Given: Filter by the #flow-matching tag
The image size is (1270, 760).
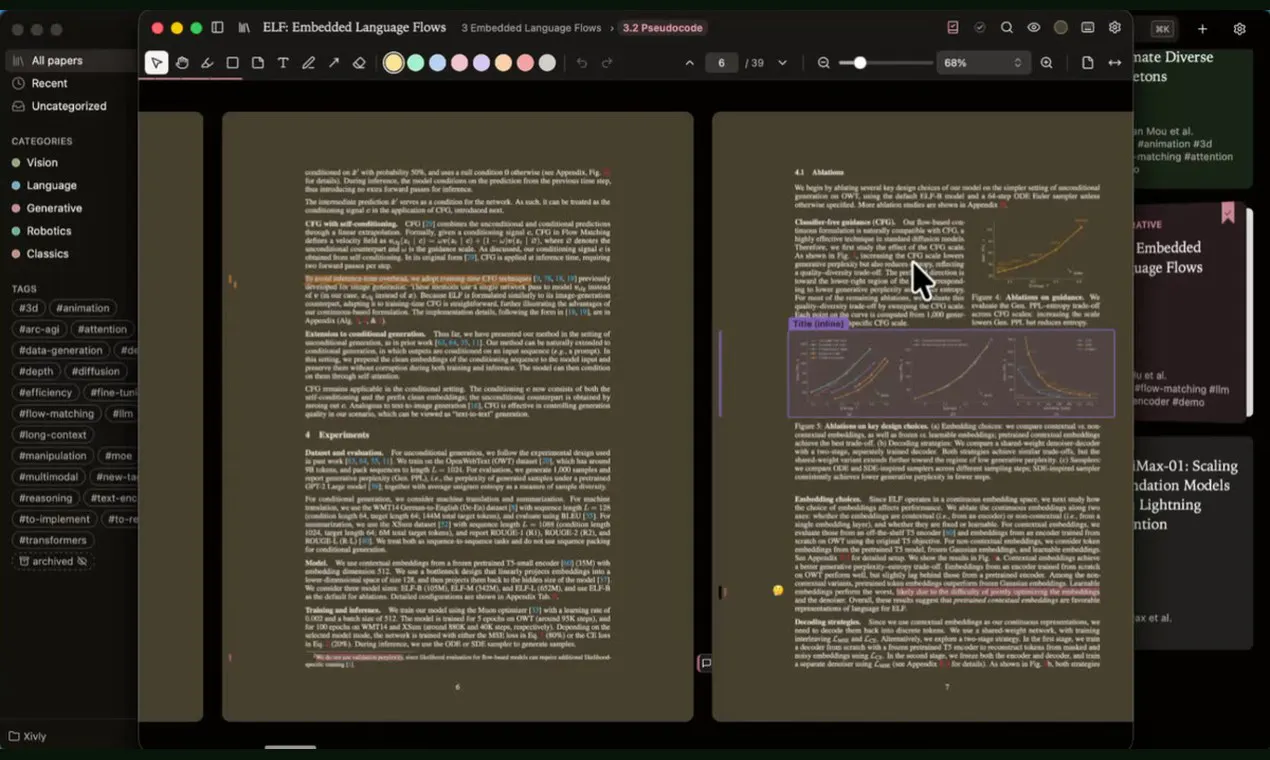Looking at the screenshot, I should tap(57, 413).
